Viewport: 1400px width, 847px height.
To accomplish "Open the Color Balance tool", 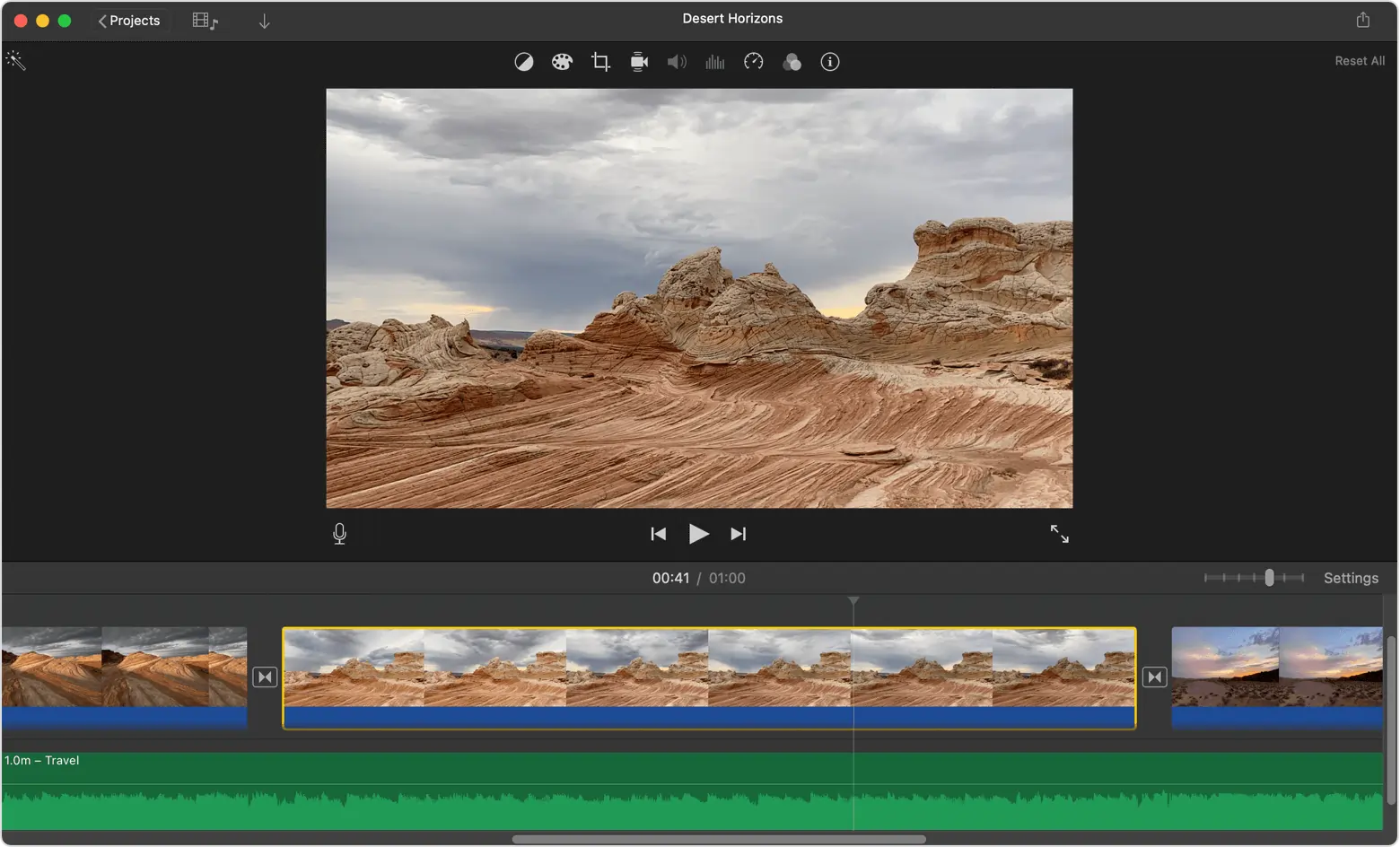I will 524,61.
